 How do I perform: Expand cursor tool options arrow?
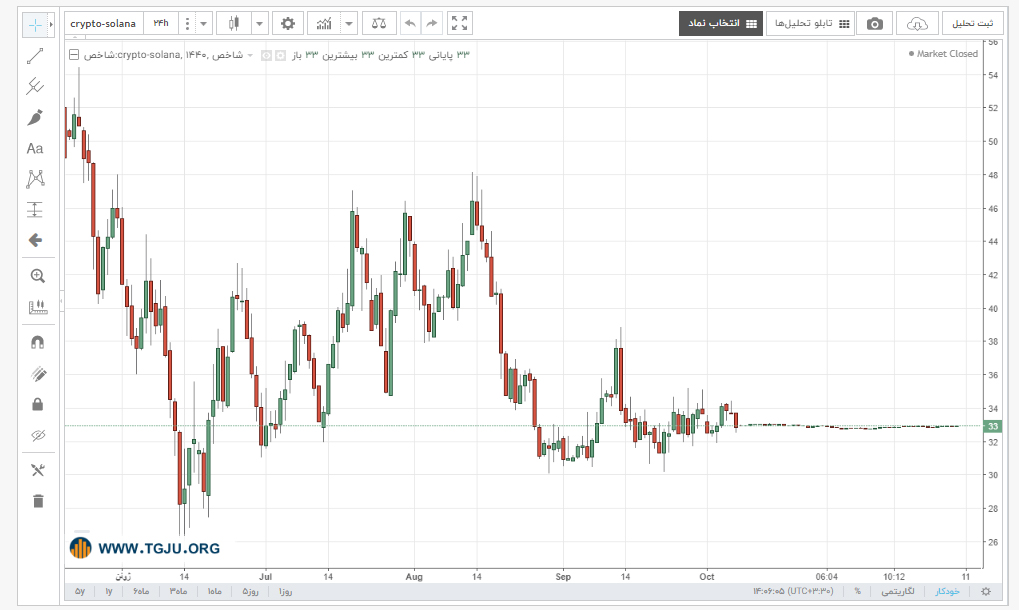51,25
